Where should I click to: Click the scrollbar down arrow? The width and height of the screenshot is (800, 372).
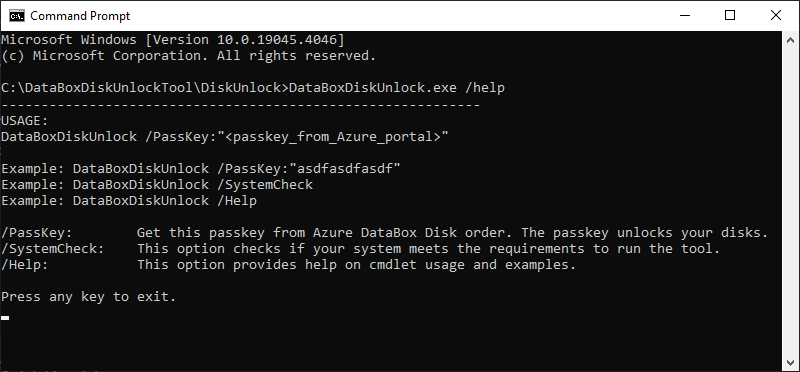click(x=790, y=362)
